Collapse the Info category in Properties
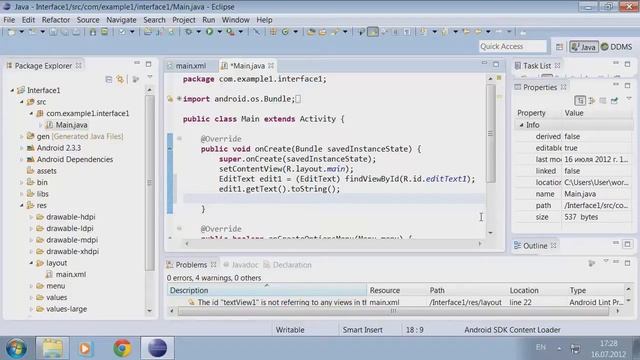The height and width of the screenshot is (360, 640). pyautogui.click(x=521, y=125)
